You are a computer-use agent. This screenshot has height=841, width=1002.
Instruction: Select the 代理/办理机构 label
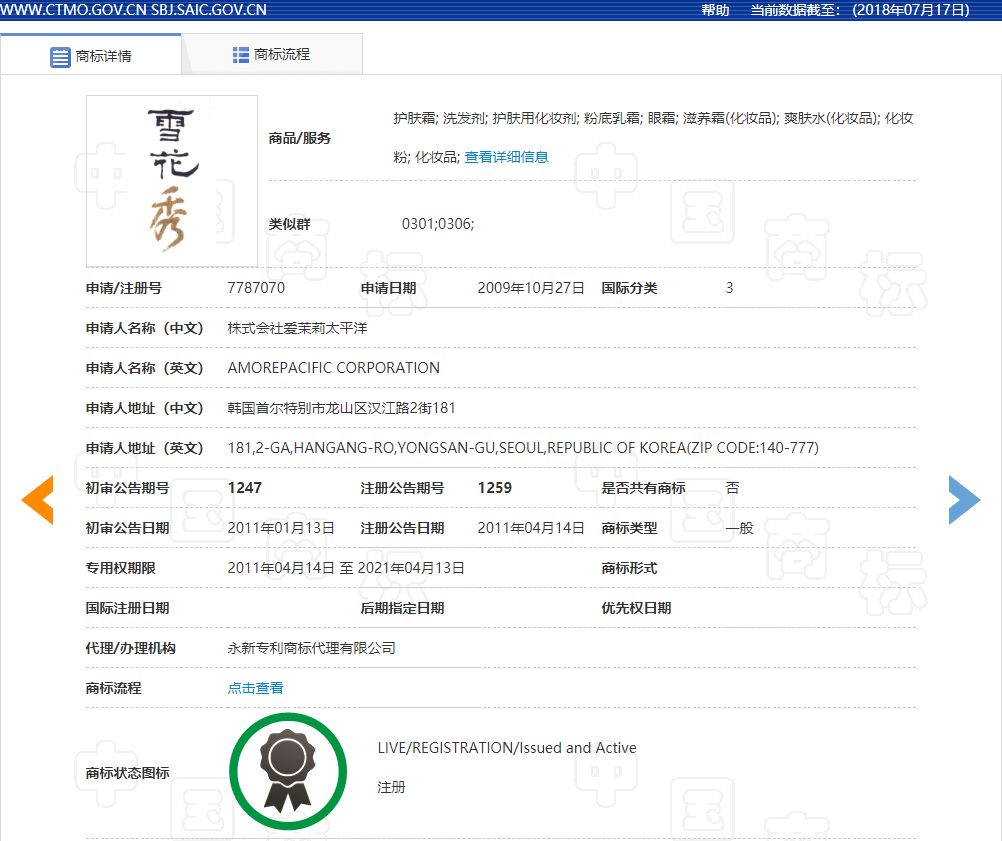[130, 648]
